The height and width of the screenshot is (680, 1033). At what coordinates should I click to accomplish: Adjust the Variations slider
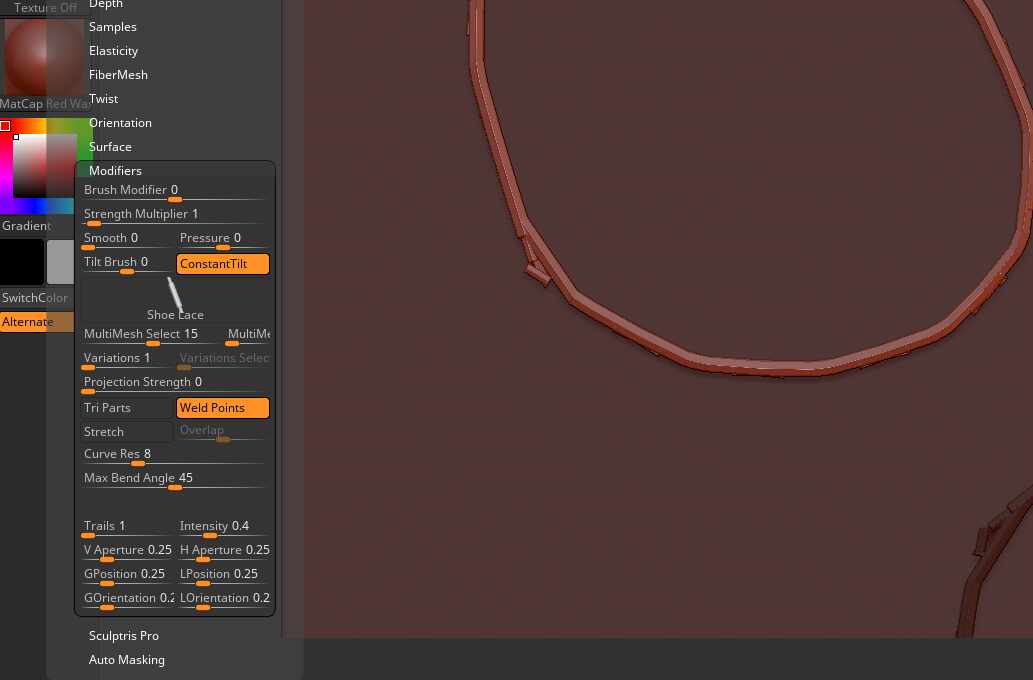pos(127,360)
